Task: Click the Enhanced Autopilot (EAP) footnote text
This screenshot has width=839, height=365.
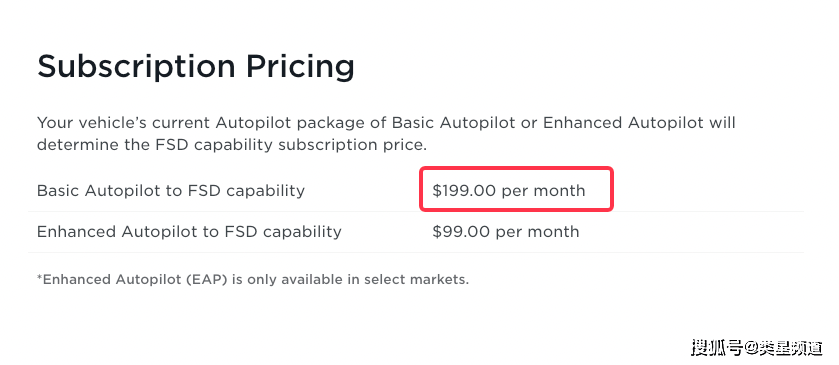Action: (x=253, y=279)
